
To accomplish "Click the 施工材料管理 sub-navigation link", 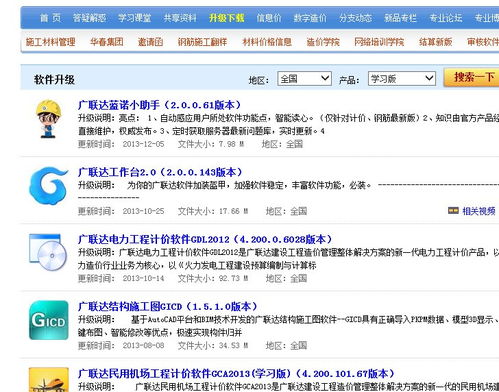I will pos(50,42).
